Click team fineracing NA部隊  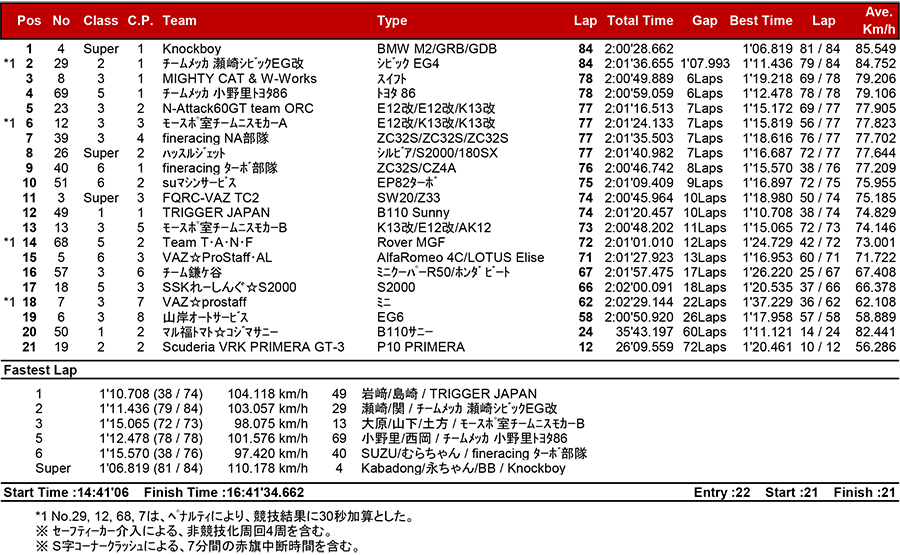[215, 138]
